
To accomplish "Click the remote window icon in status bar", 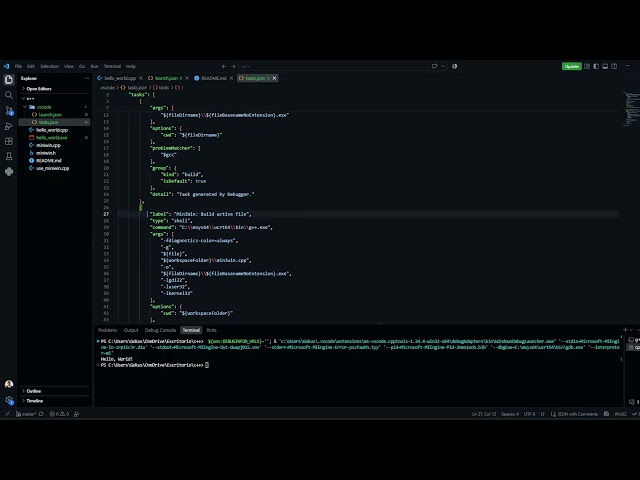I will click(x=7, y=414).
